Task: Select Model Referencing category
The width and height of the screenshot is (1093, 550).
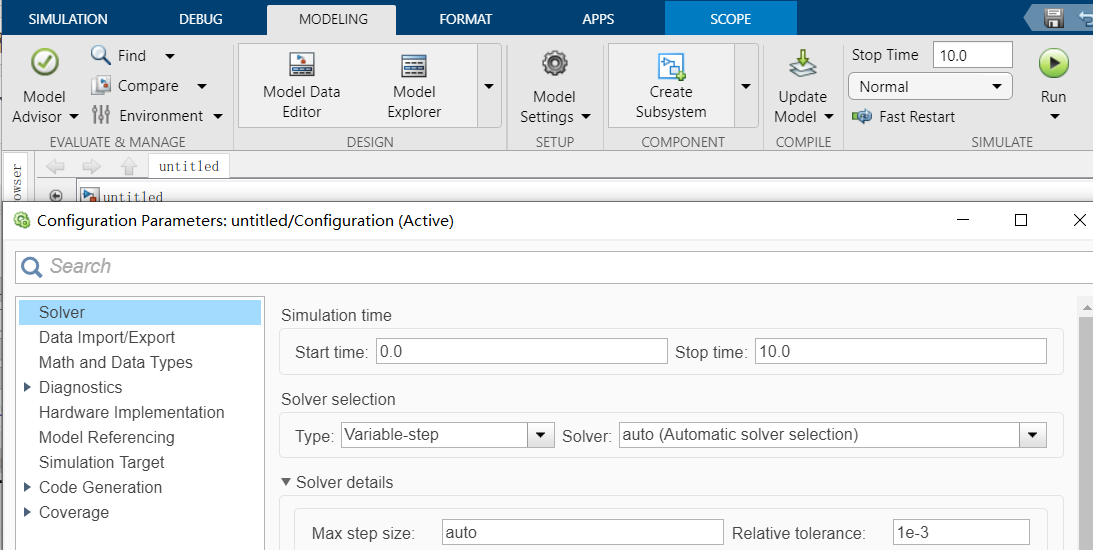Action: (107, 437)
